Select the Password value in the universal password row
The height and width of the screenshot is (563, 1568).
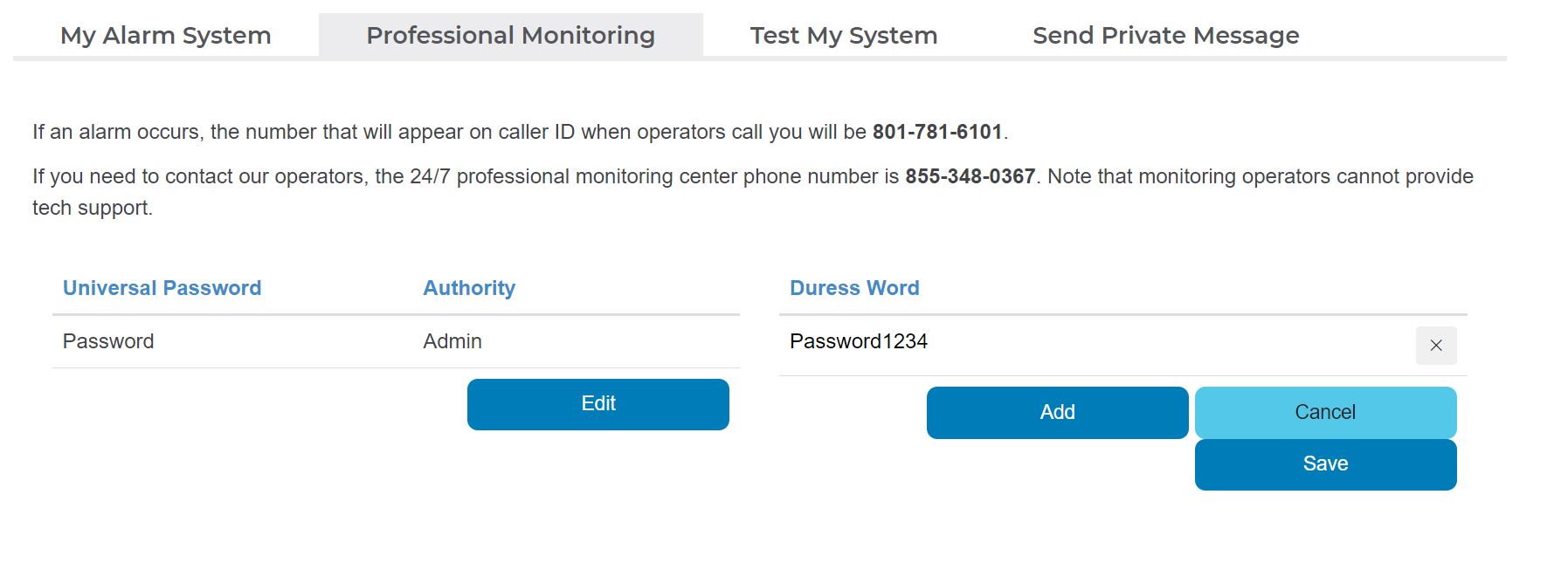pos(108,341)
